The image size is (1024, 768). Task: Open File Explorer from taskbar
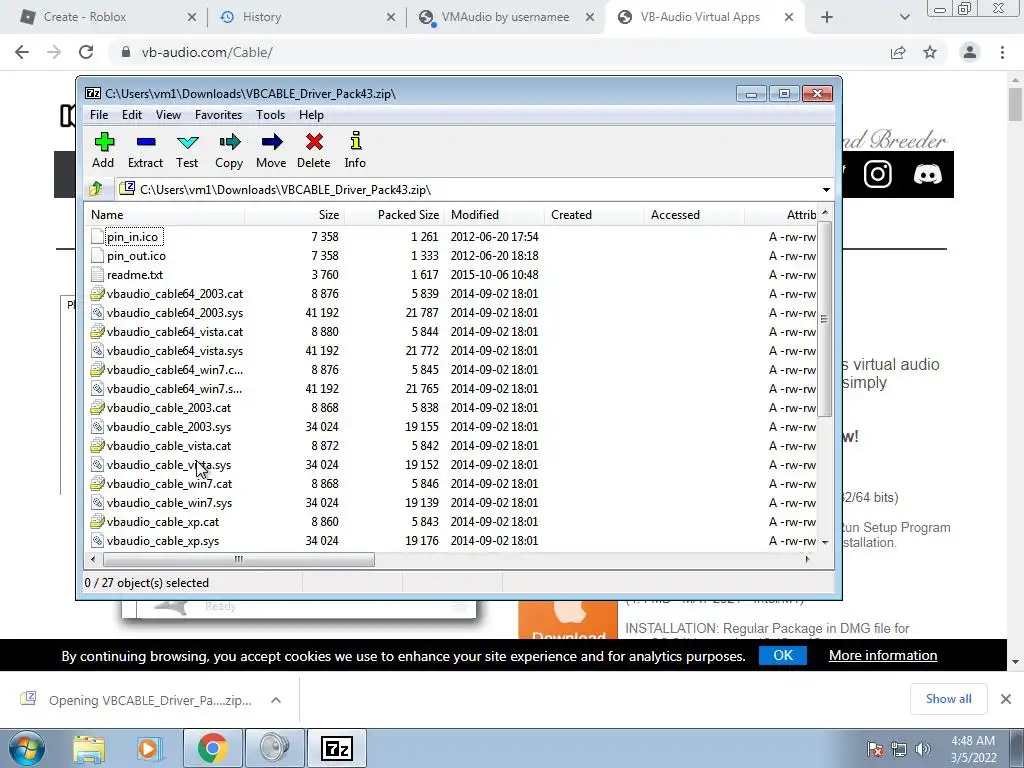point(89,748)
